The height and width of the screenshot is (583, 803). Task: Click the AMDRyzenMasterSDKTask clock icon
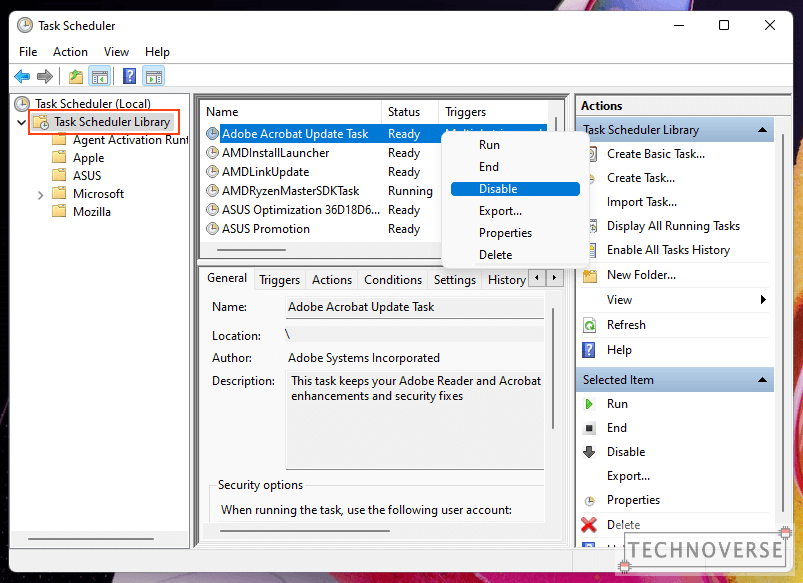[212, 191]
